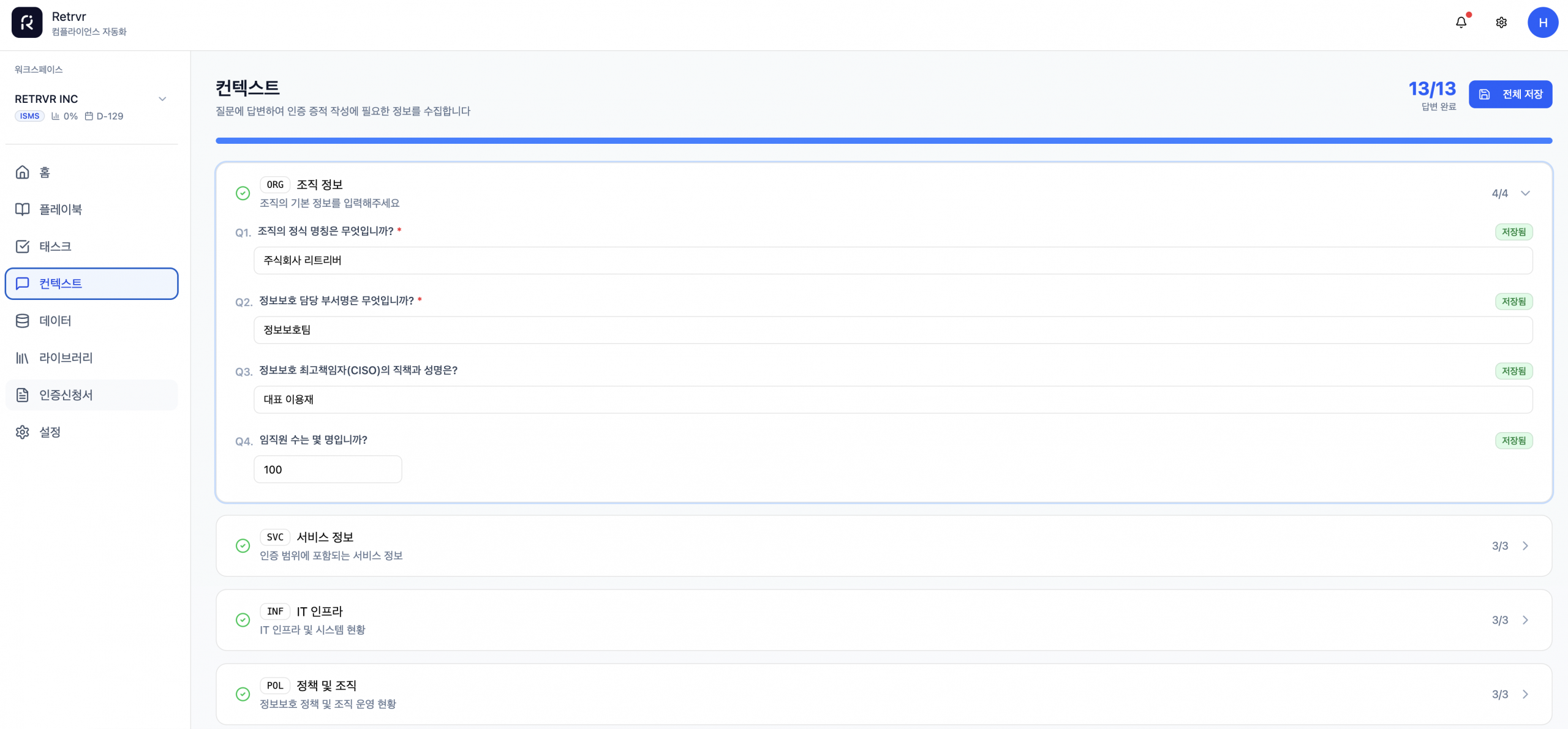Image resolution: width=1568 pixels, height=729 pixels.
Task: Click the green check circle for IT 인프라
Action: tap(243, 620)
